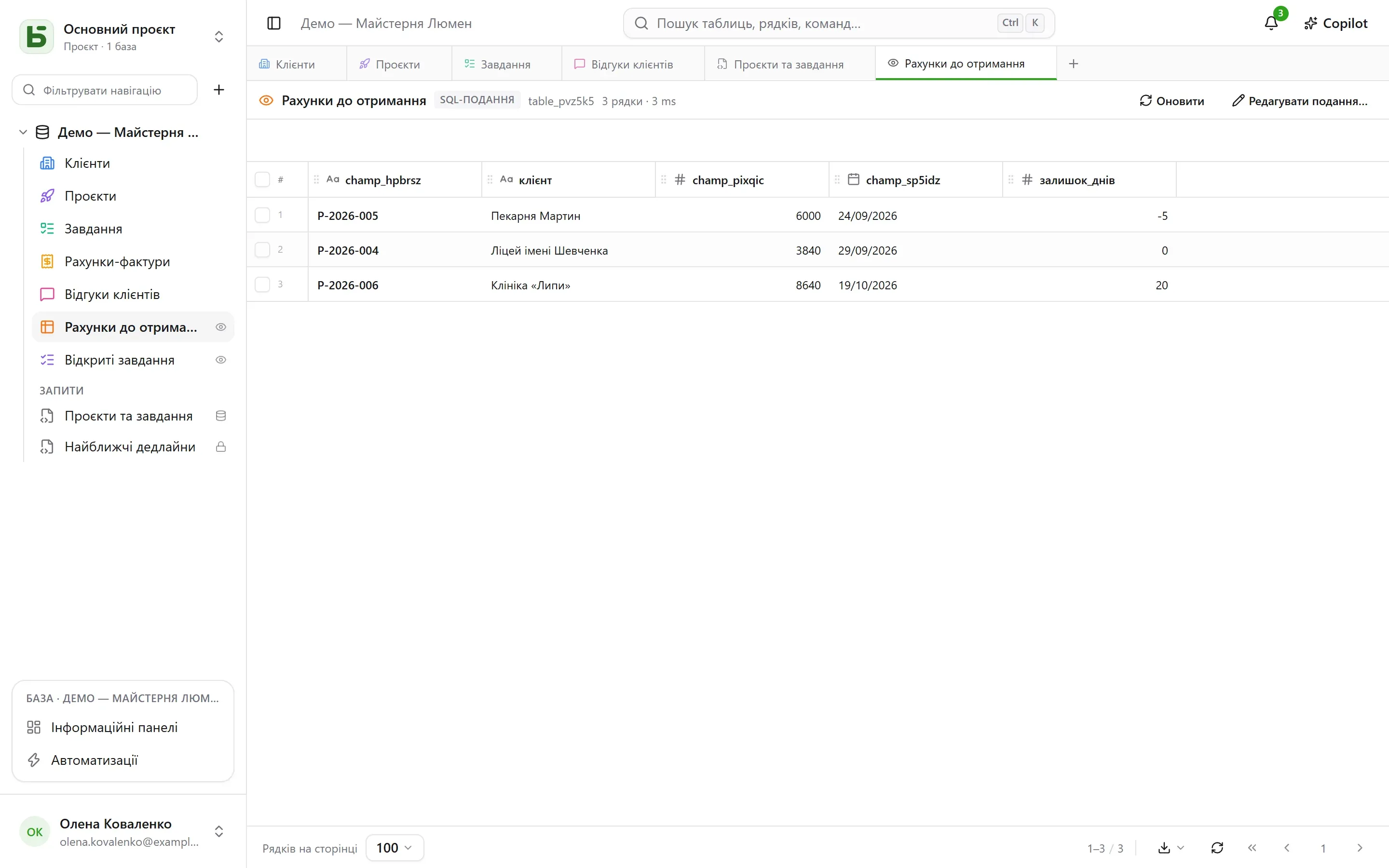
Task: Tick the select-all header checkbox
Action: pyautogui.click(x=262, y=180)
